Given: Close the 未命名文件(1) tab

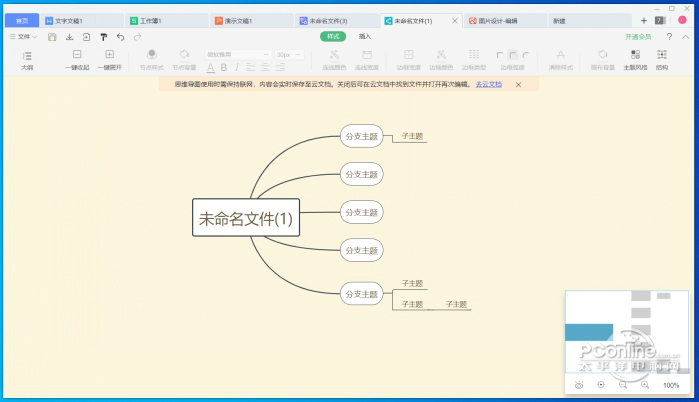Looking at the screenshot, I should (x=455, y=21).
